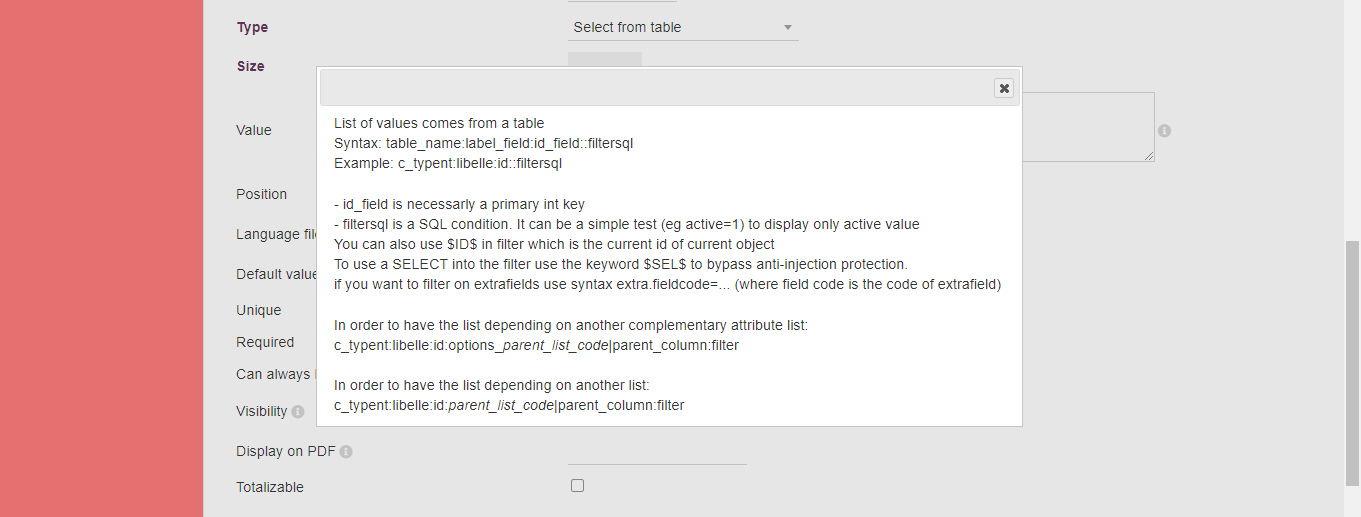1361x517 pixels.
Task: Click the Default value label
Action: pyautogui.click(x=276, y=274)
